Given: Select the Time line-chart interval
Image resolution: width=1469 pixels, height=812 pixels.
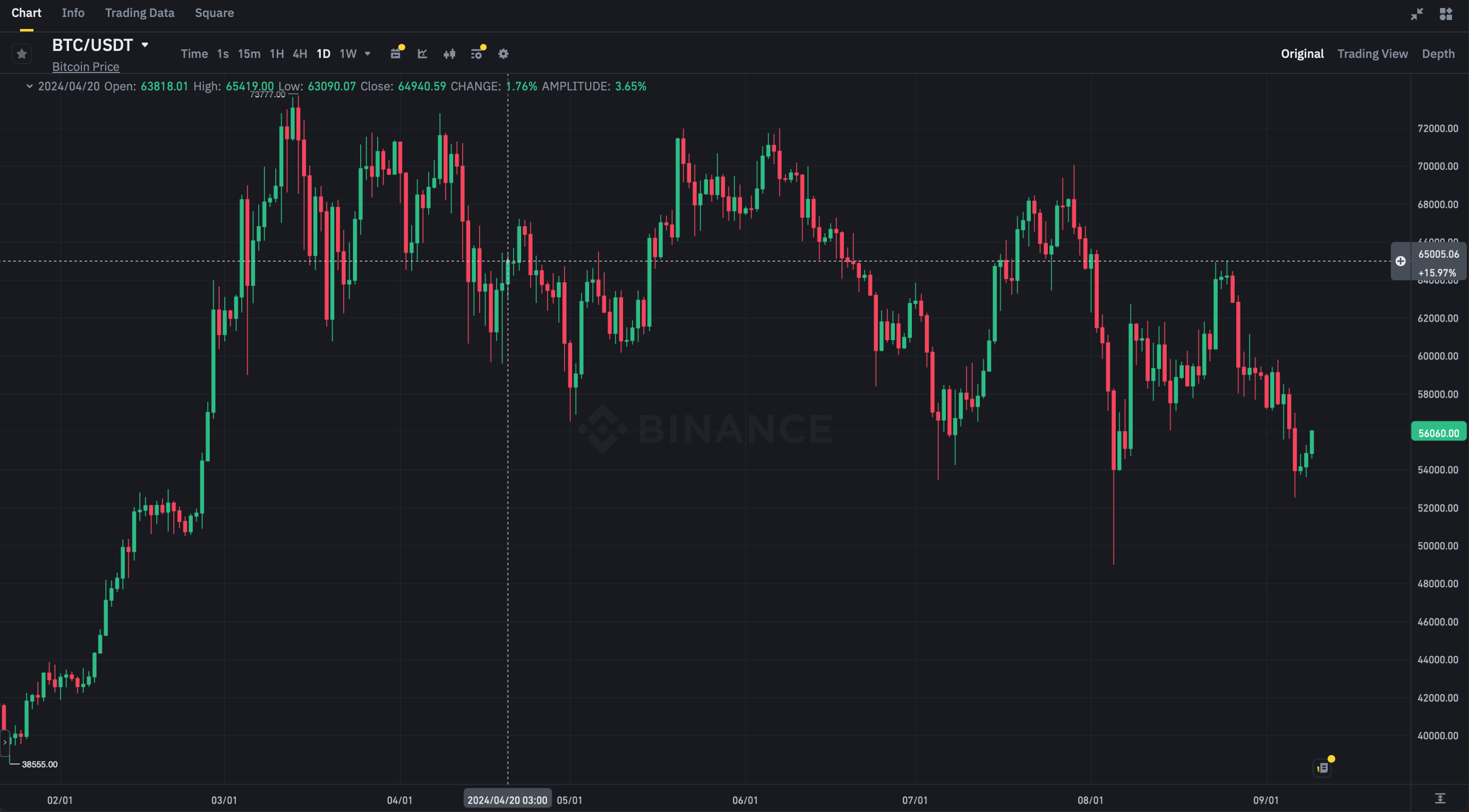Looking at the screenshot, I should coord(194,53).
